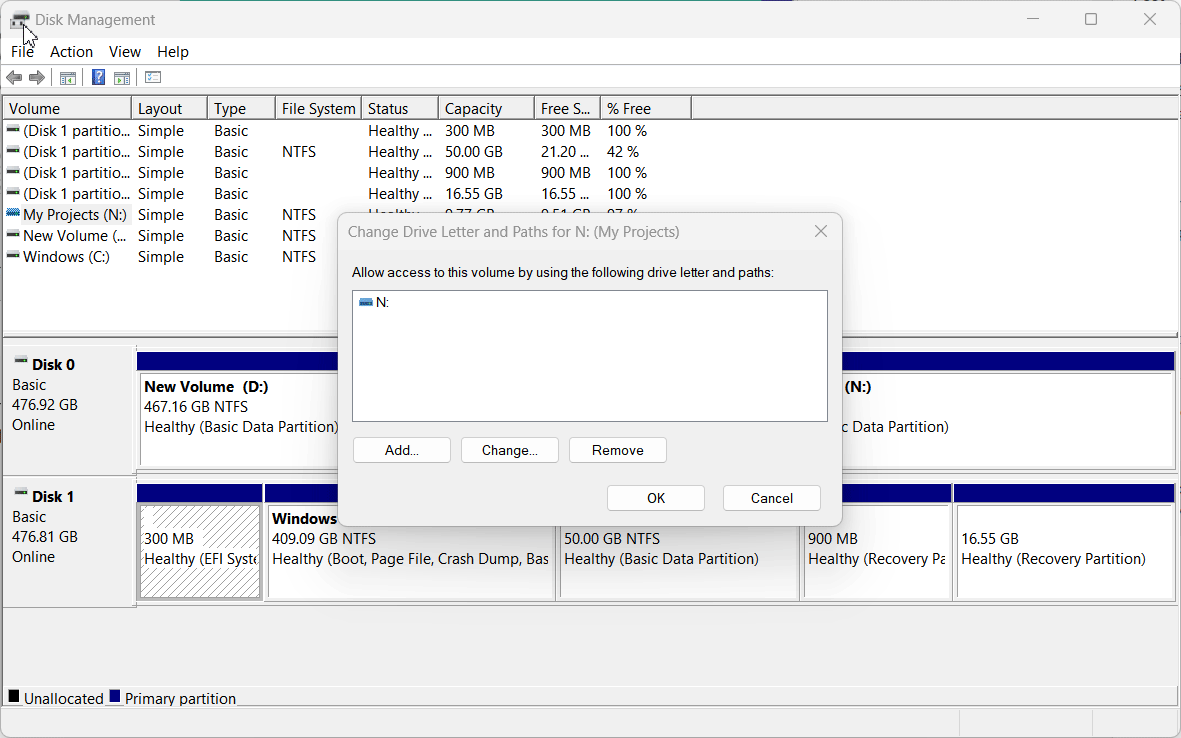Click the Settings checklist toolbar icon
This screenshot has height=738, width=1181.
(x=153, y=77)
